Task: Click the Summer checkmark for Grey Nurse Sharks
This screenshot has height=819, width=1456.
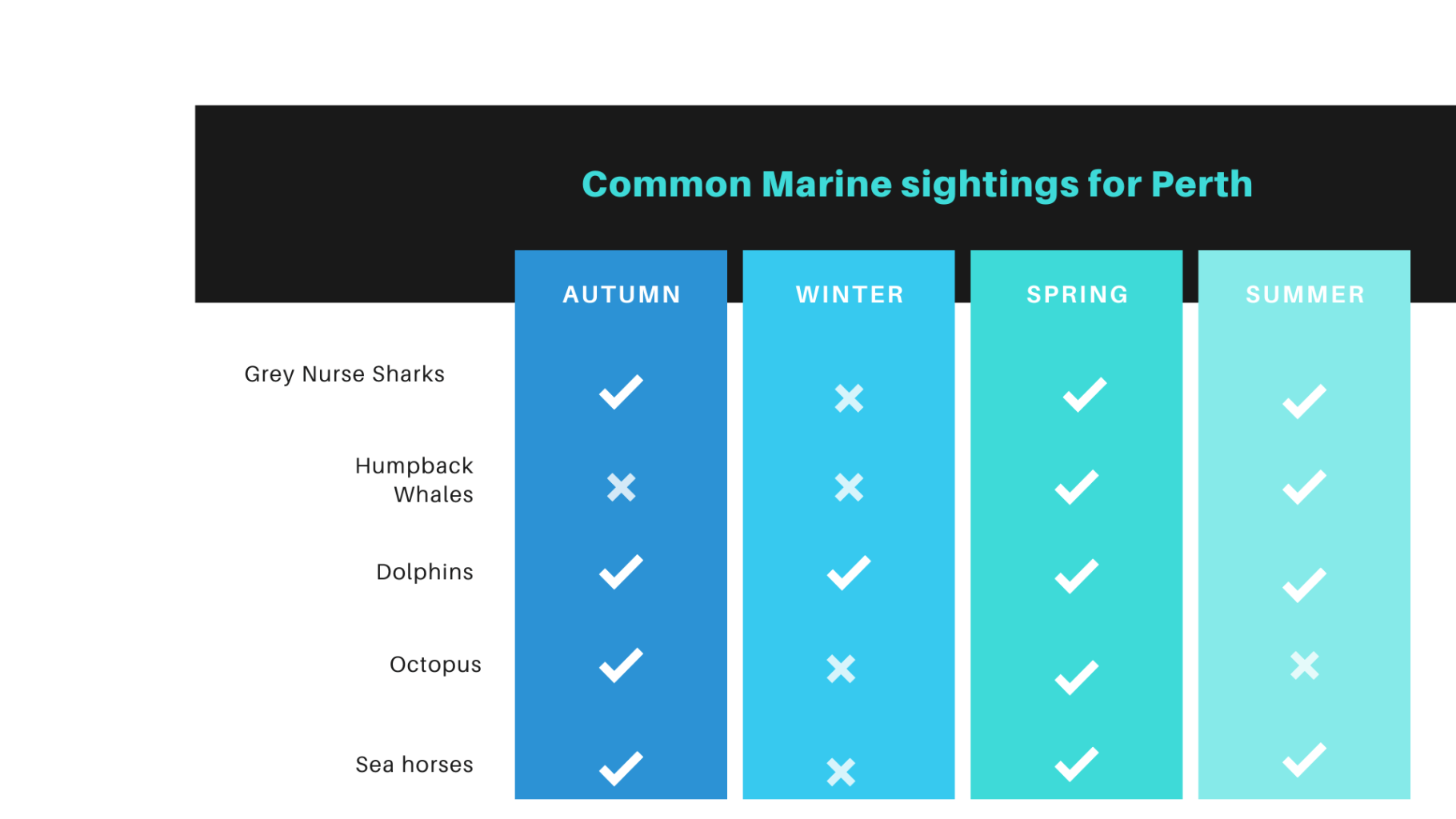Action: 1304,402
